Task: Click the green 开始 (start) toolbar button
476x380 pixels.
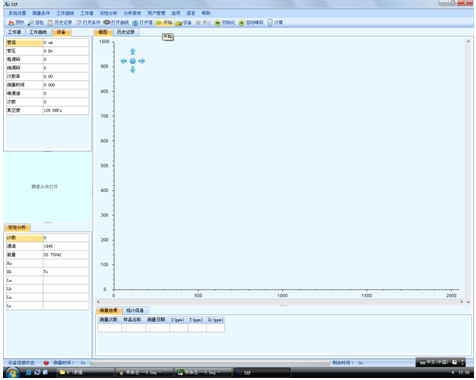Action: pos(164,23)
